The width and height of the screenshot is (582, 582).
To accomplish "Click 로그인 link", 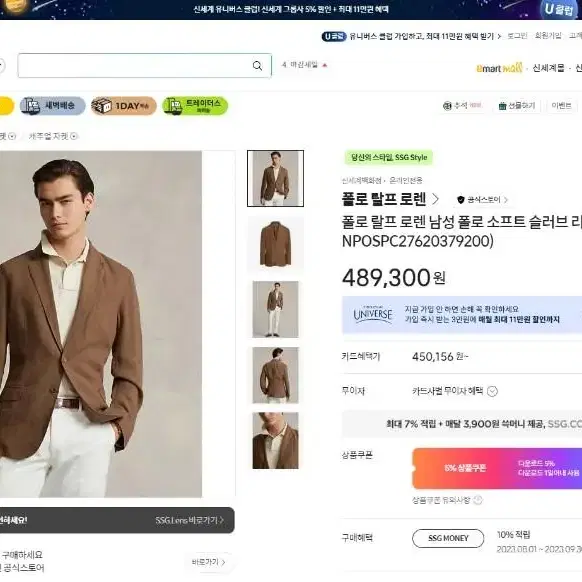I will [517, 36].
